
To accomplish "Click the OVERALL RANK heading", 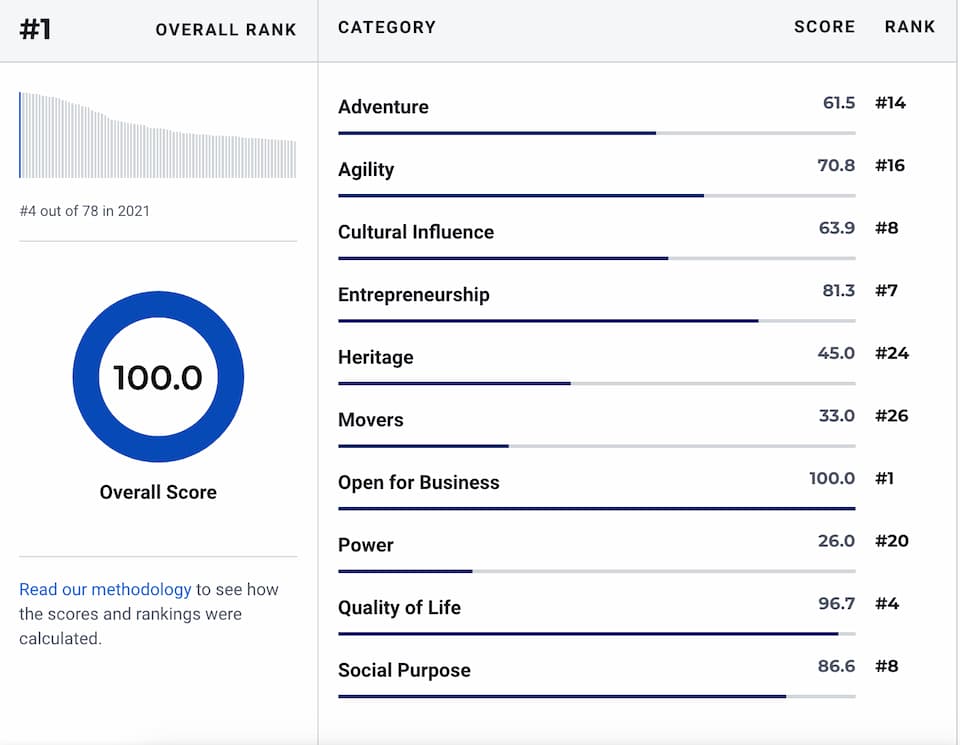I will tap(226, 30).
